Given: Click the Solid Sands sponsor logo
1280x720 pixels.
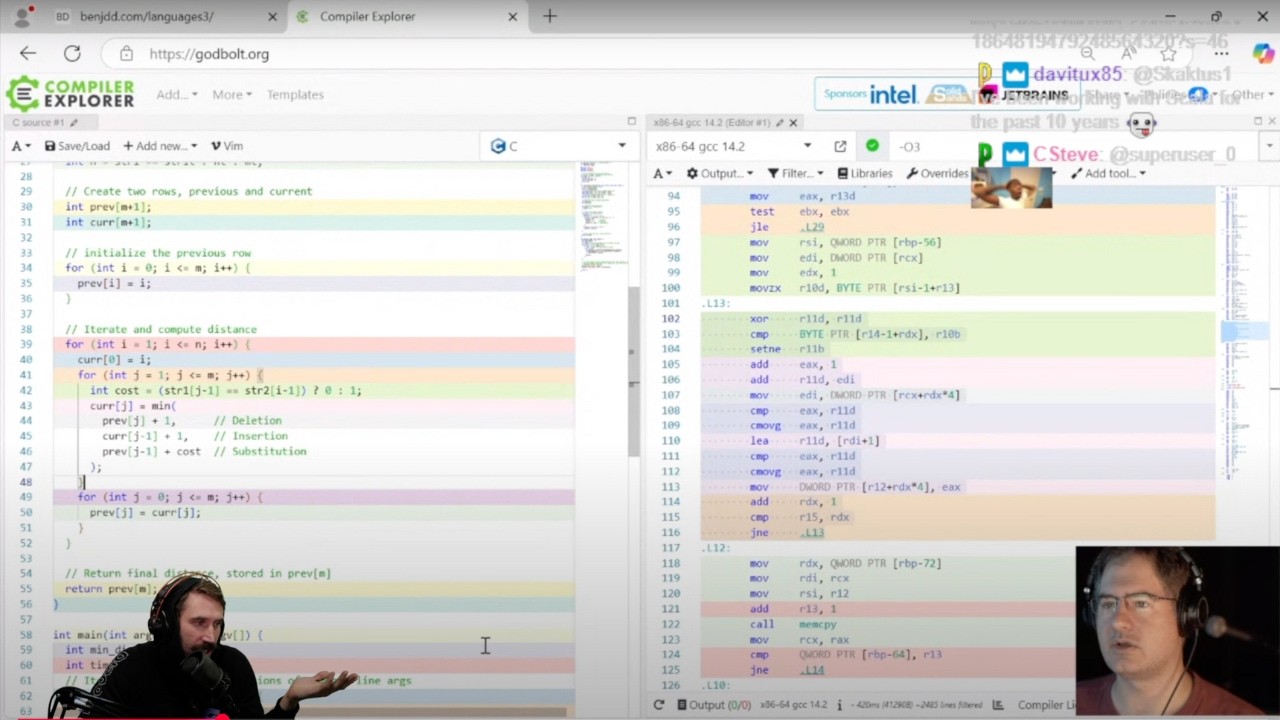Looking at the screenshot, I should [x=948, y=94].
